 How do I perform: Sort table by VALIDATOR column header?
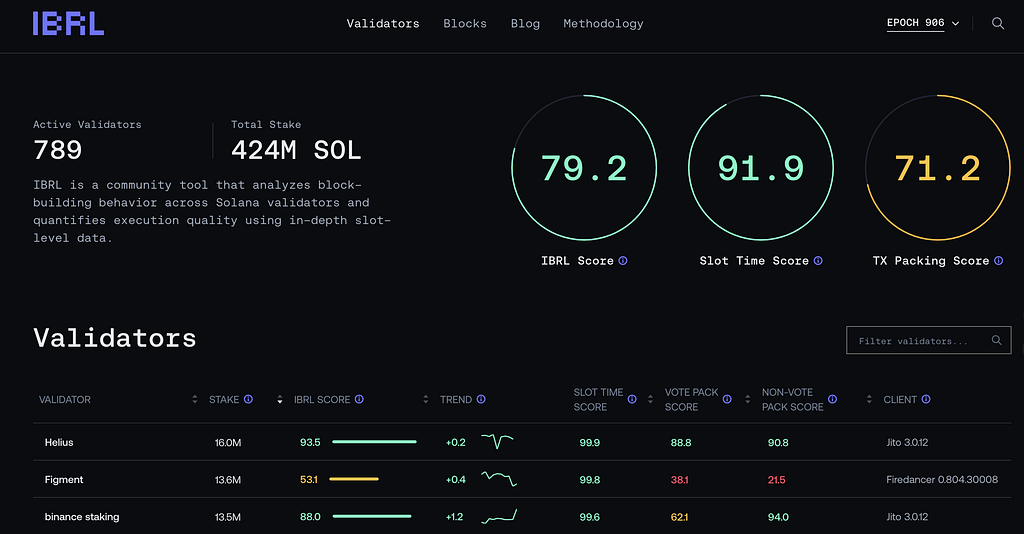(65, 400)
